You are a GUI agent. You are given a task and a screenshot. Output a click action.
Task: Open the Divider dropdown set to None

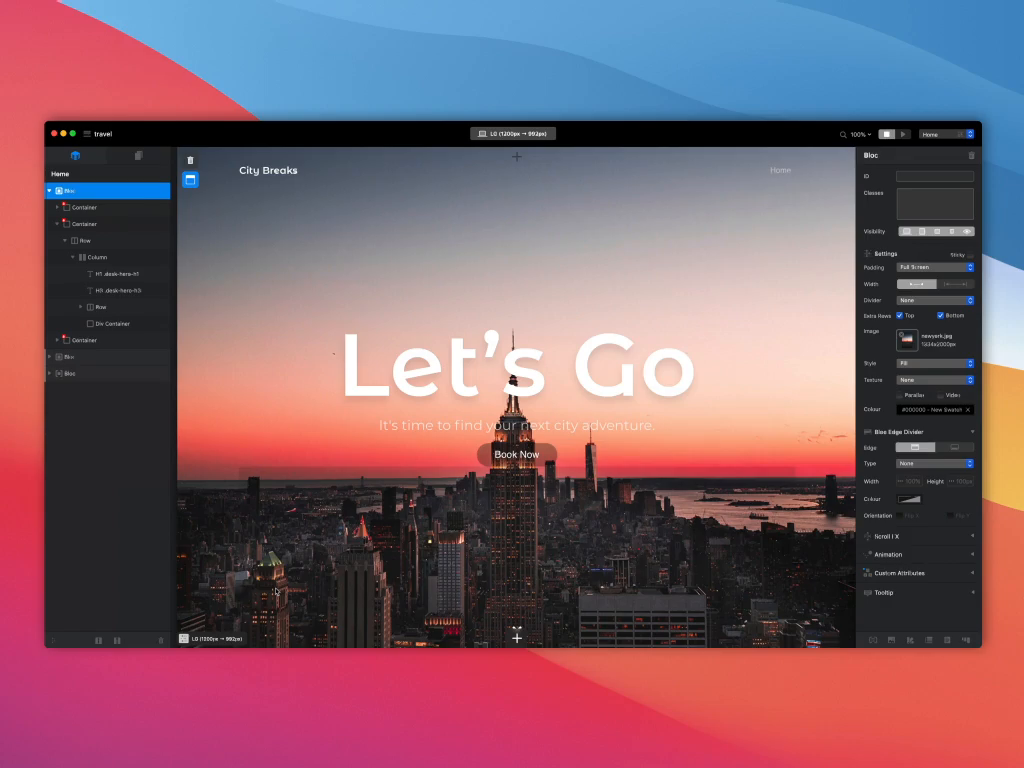coord(935,300)
